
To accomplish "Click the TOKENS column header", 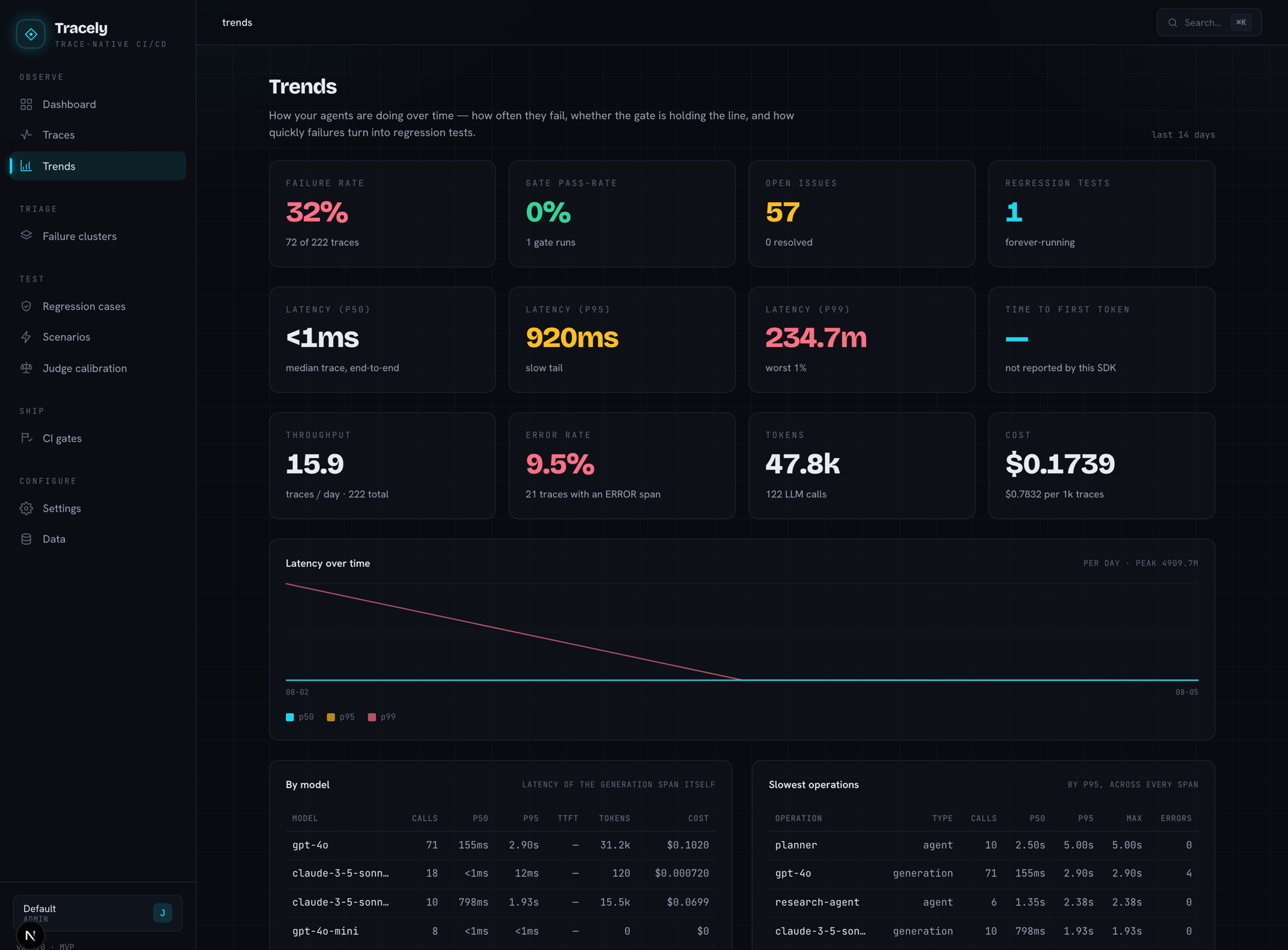I will (x=614, y=819).
